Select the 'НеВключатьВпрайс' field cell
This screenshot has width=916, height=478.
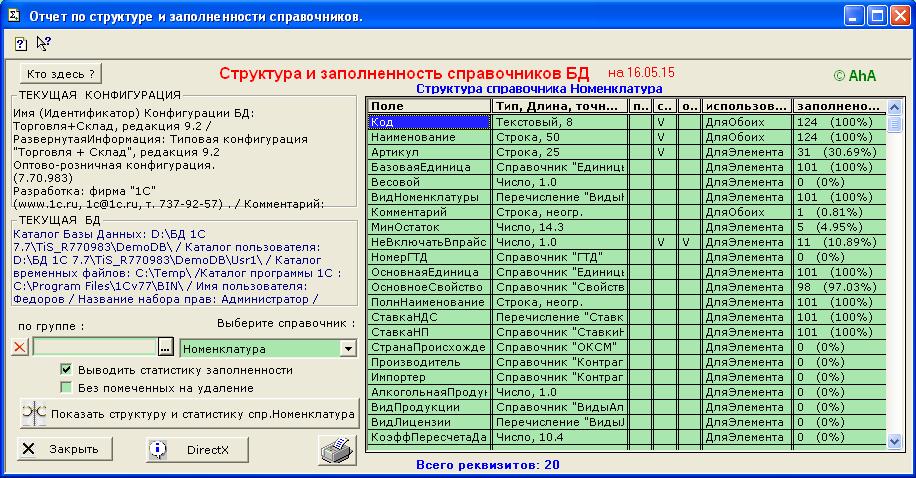pyautogui.click(x=429, y=242)
